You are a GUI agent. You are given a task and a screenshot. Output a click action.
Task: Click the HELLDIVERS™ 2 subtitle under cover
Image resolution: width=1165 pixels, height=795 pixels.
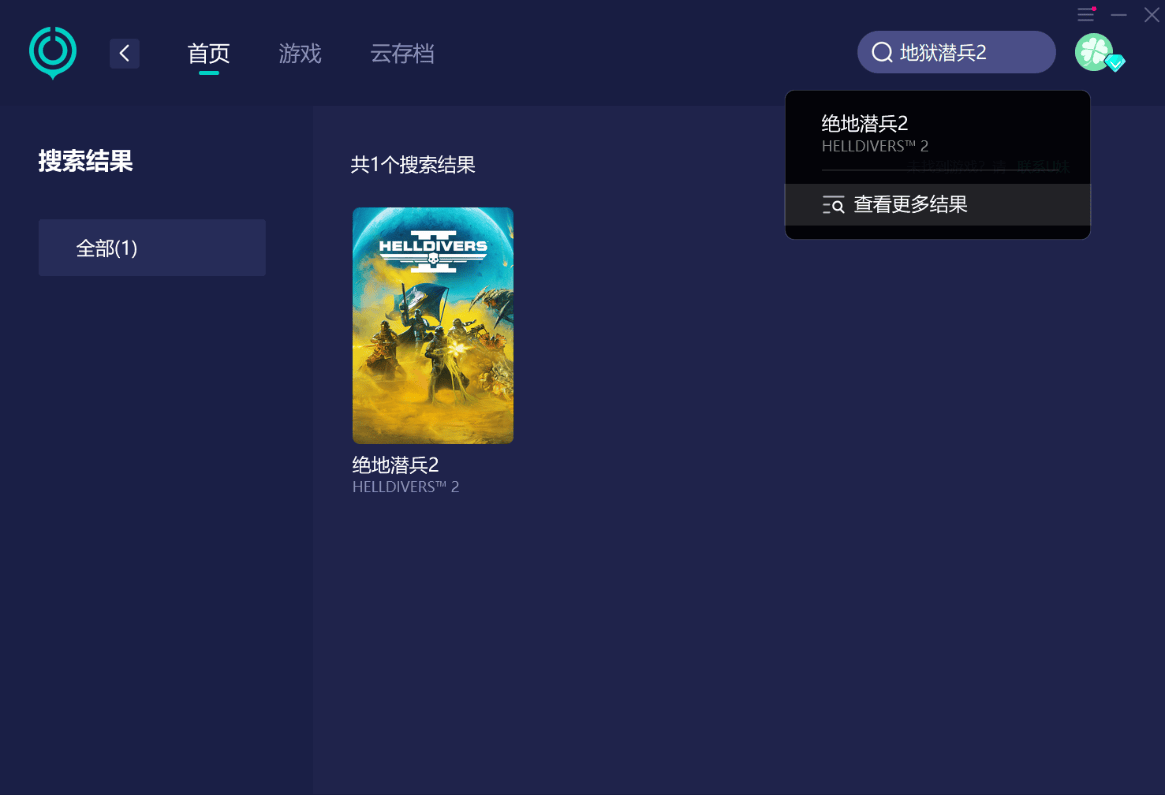[406, 487]
